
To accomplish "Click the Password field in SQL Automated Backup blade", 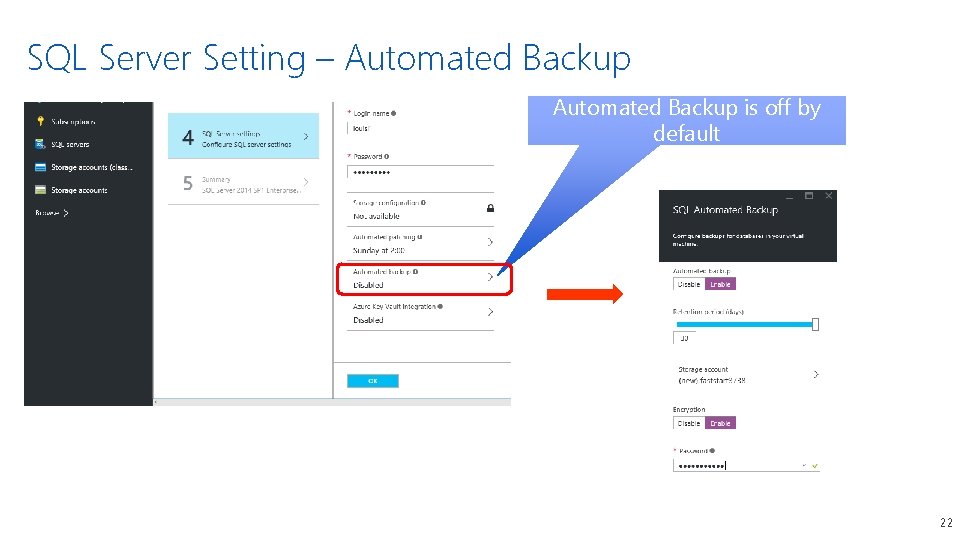I will 746,466.
